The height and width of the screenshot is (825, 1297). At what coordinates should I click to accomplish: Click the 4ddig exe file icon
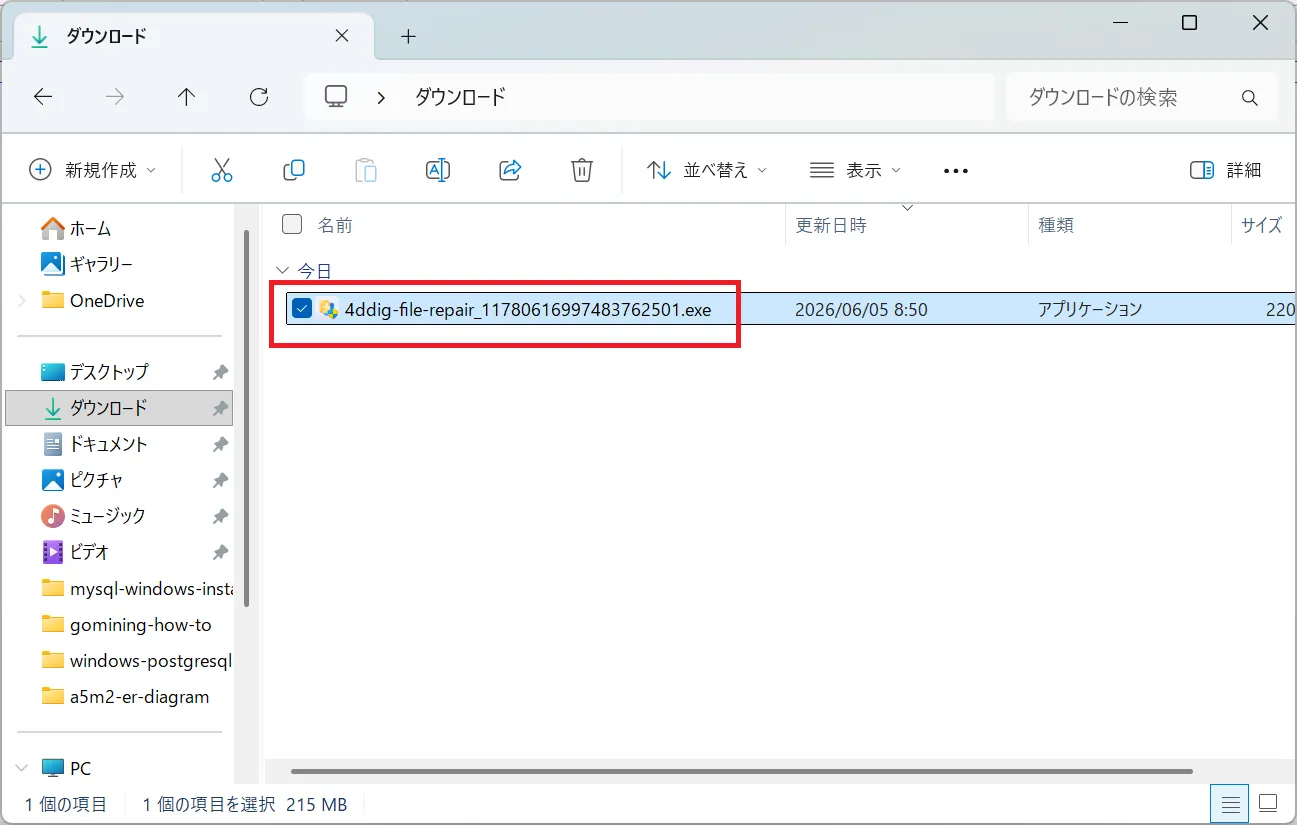(328, 309)
